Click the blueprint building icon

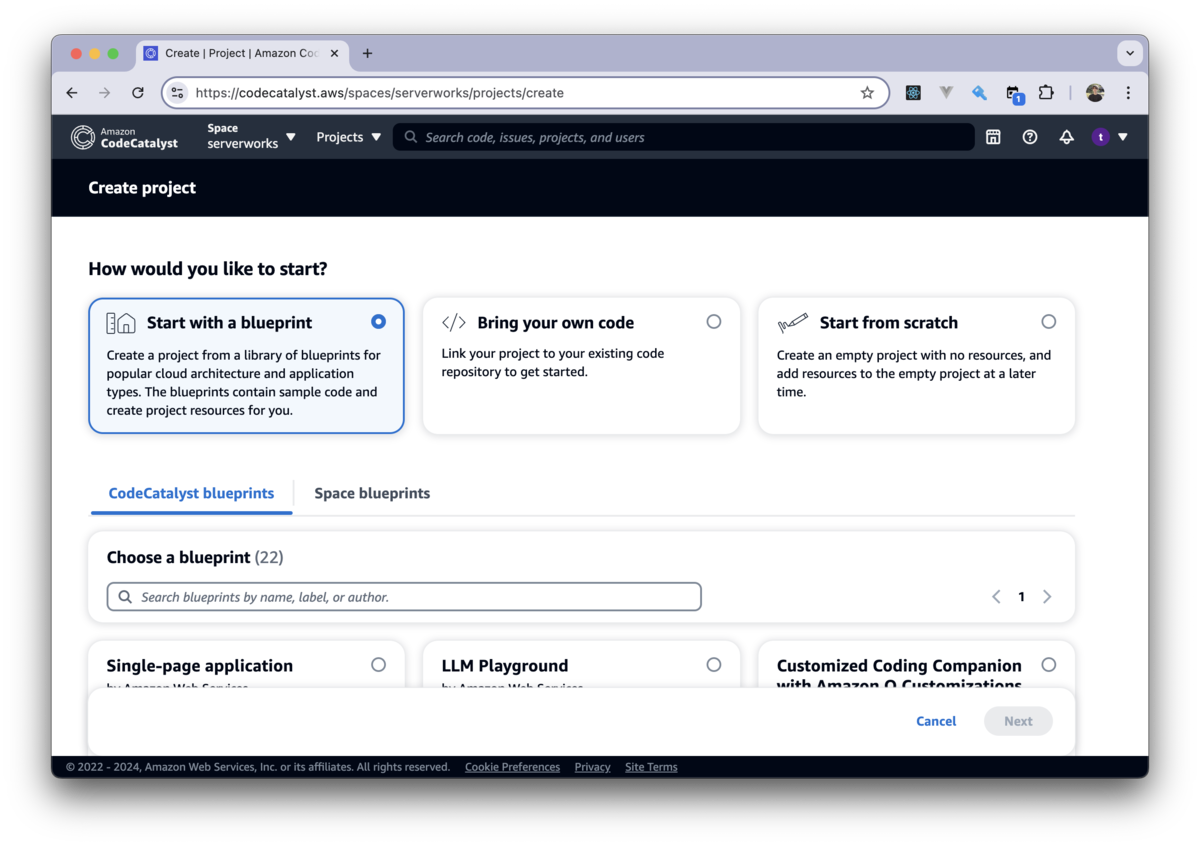click(x=121, y=323)
